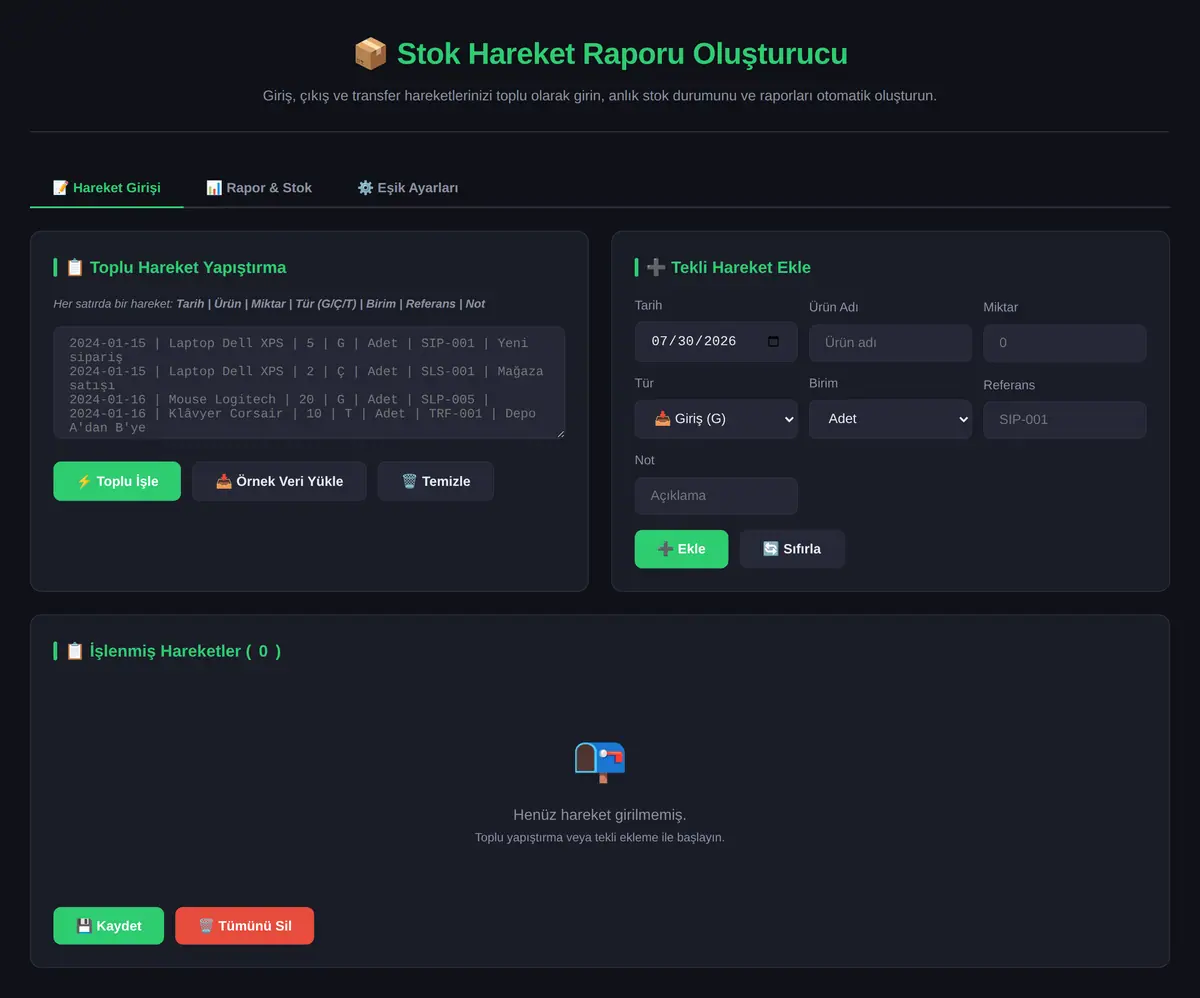Focus the Referans field with SIP-001 placeholder
Screen dimensions: 1200x998
1065,420
